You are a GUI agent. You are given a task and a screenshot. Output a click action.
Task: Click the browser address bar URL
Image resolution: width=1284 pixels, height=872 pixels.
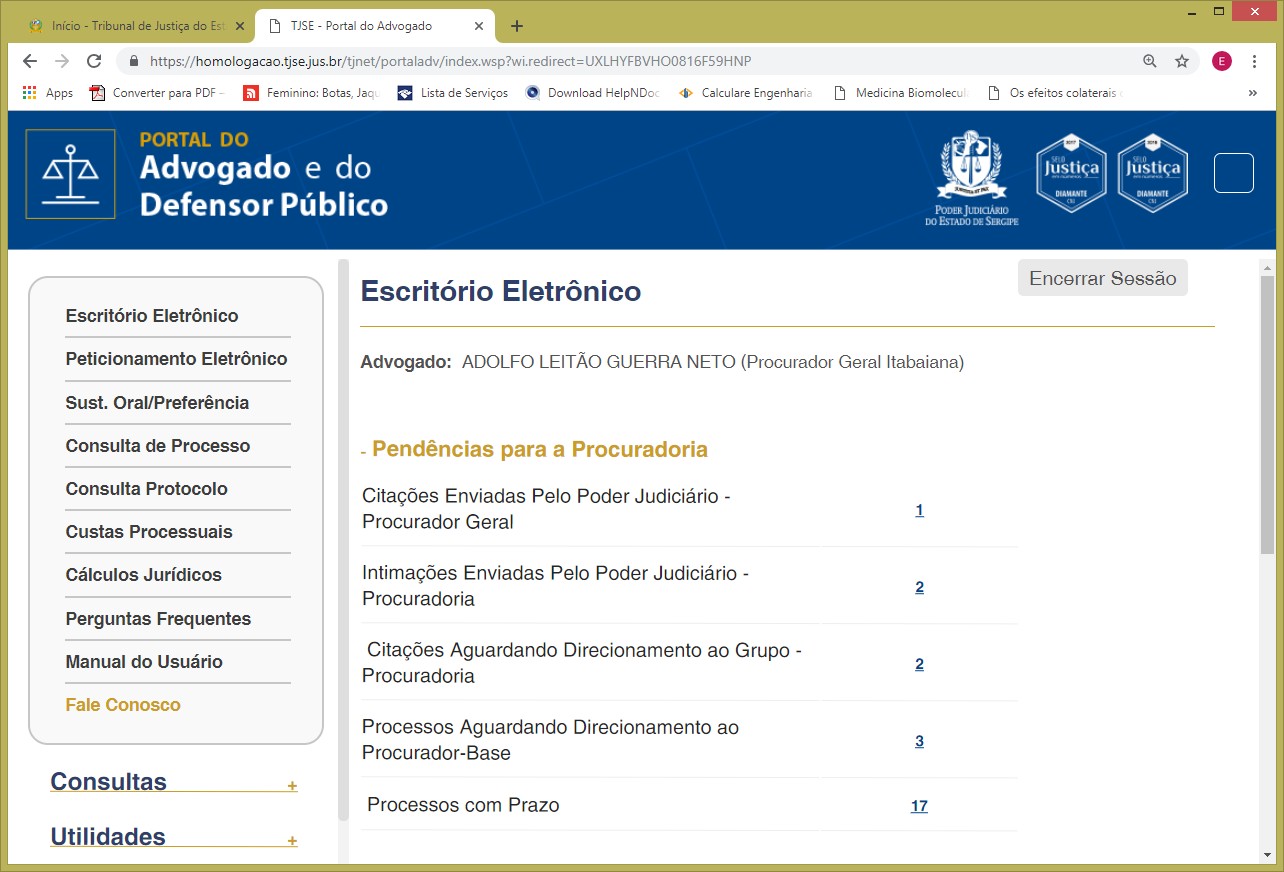pyautogui.click(x=450, y=61)
